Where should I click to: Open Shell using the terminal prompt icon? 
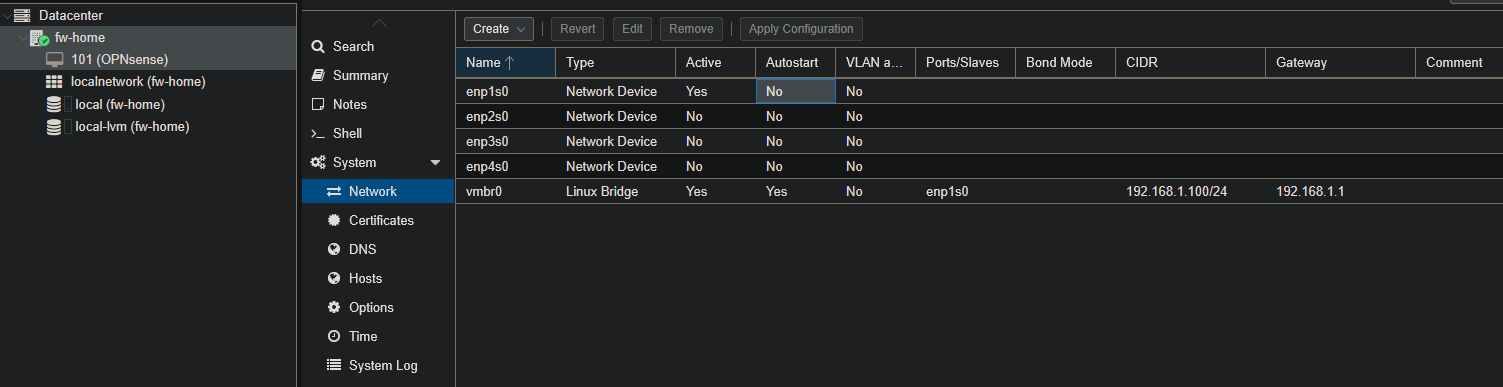(x=318, y=133)
